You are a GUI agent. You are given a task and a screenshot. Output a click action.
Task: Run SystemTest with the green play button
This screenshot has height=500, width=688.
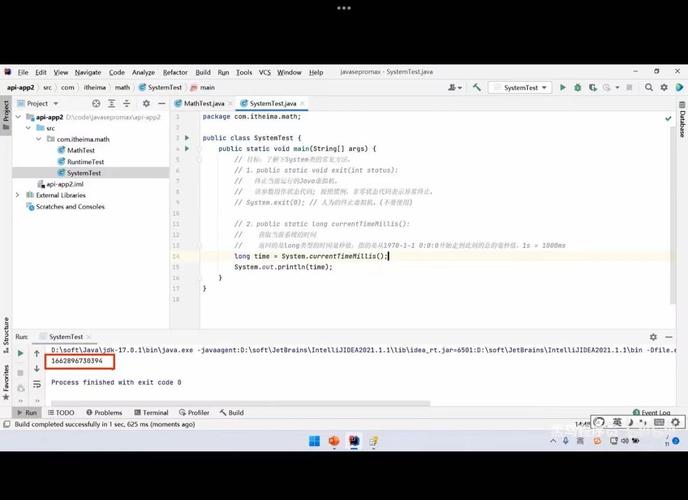(563, 88)
